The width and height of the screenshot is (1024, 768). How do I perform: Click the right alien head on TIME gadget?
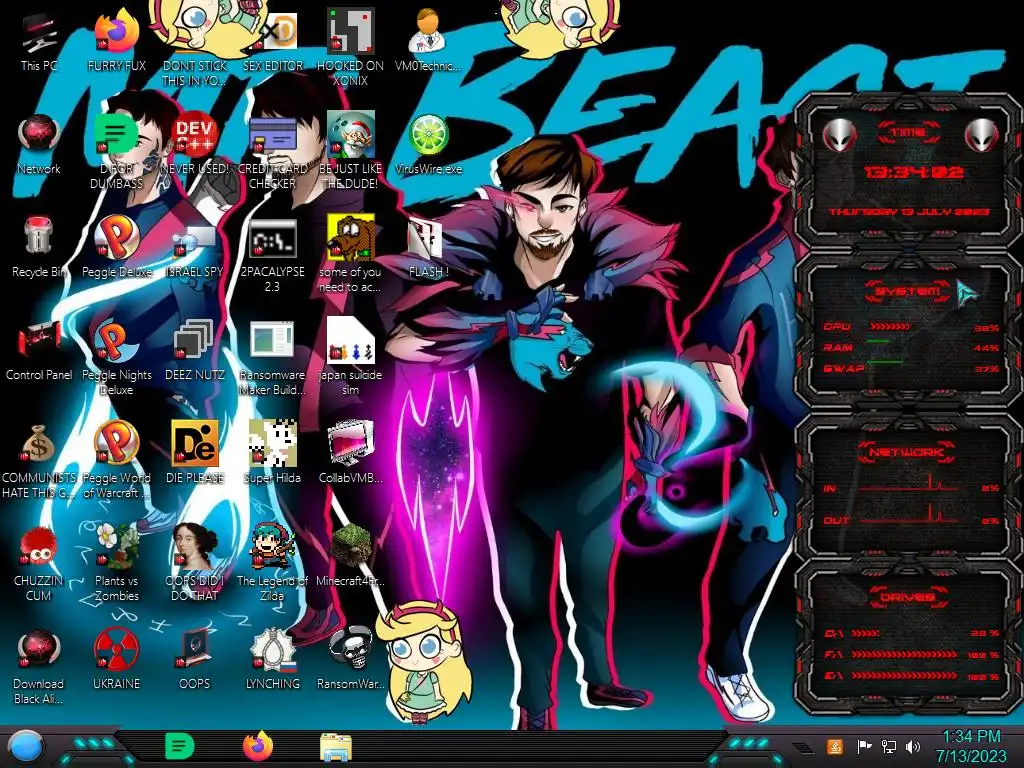pos(982,135)
